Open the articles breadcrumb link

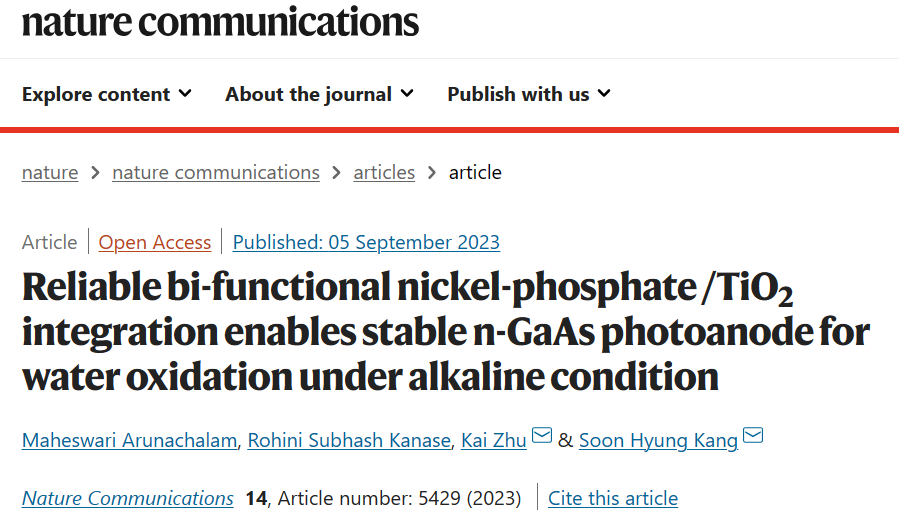(x=384, y=172)
